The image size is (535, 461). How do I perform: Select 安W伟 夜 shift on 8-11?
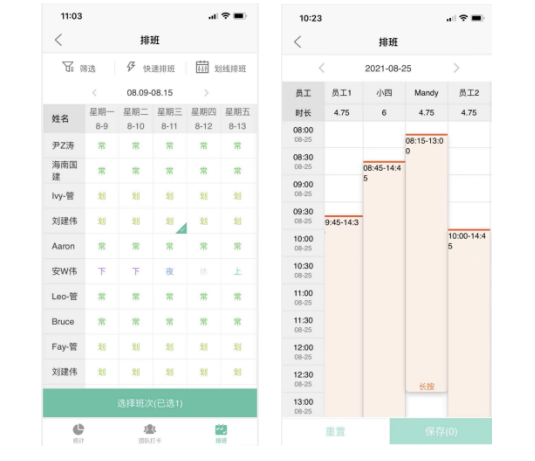pyautogui.click(x=170, y=271)
